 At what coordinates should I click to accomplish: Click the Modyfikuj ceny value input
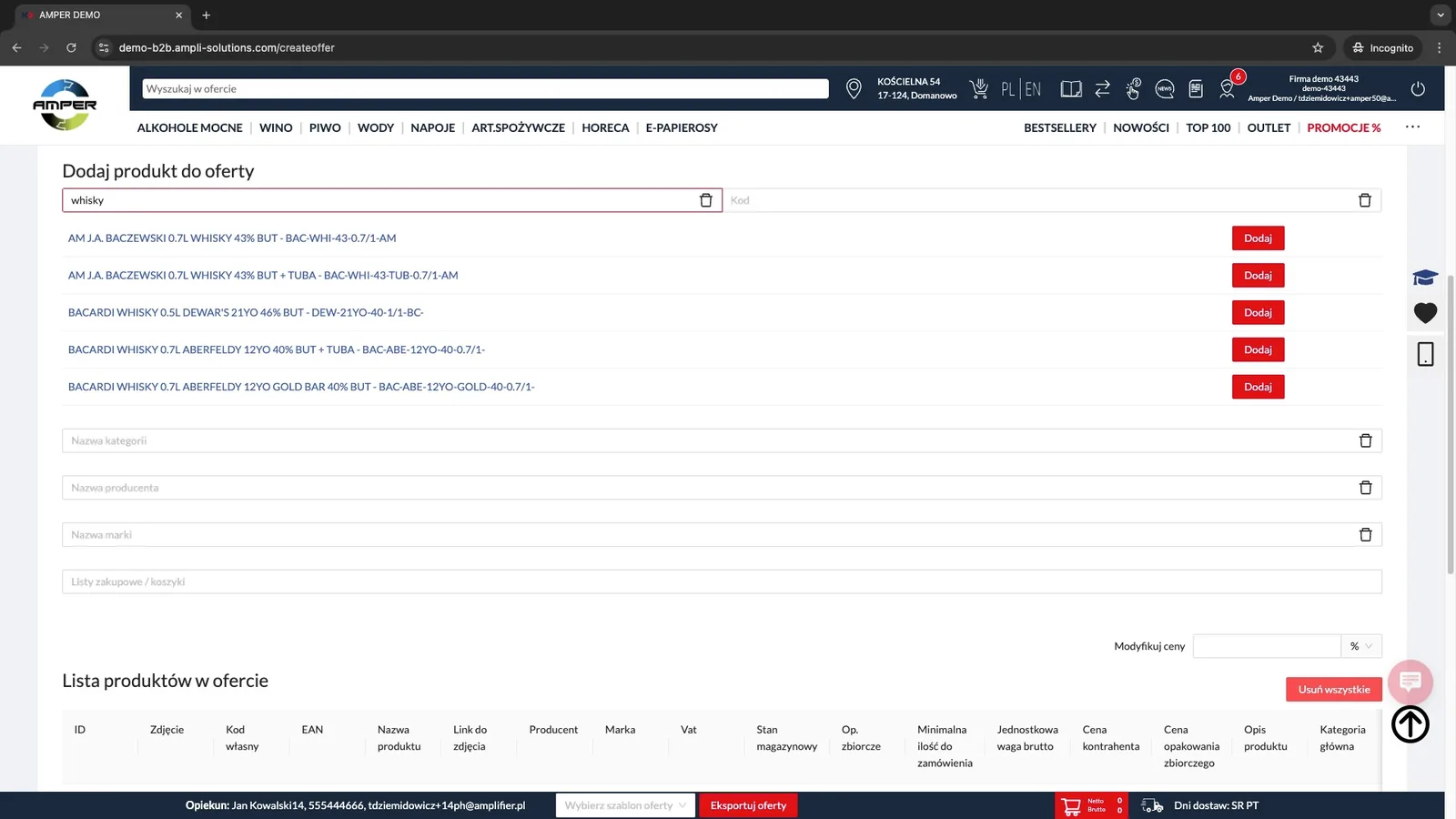(x=1267, y=646)
